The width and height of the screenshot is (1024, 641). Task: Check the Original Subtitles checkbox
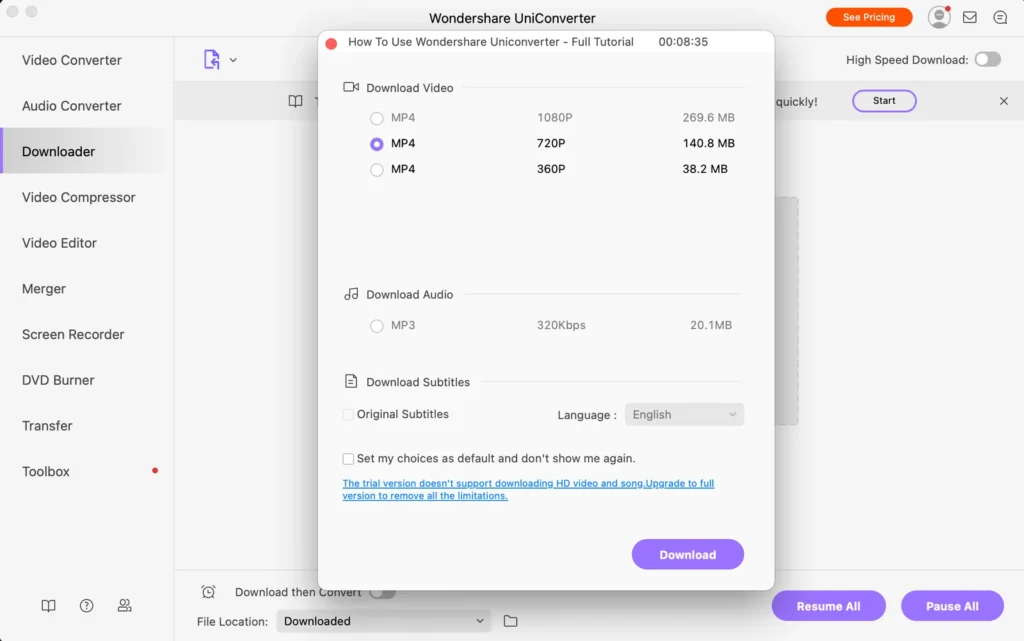[x=348, y=414]
